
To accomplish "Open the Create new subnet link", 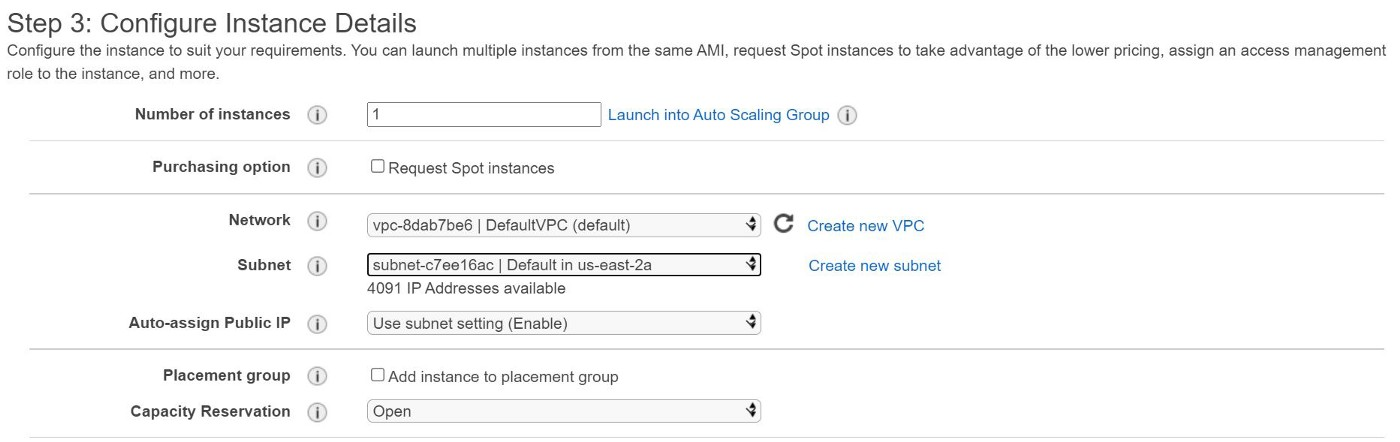I will (x=874, y=266).
